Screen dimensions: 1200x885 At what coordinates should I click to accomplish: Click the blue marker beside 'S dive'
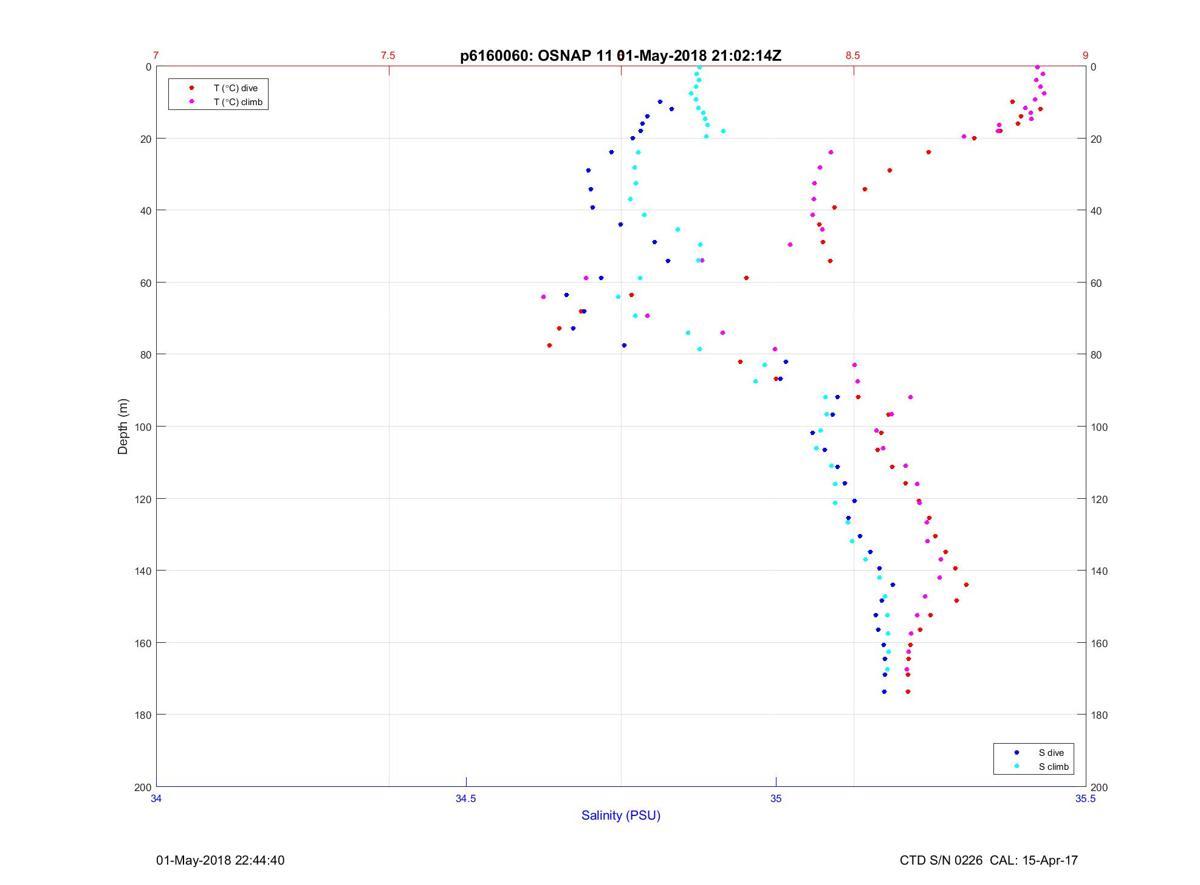tap(1017, 752)
